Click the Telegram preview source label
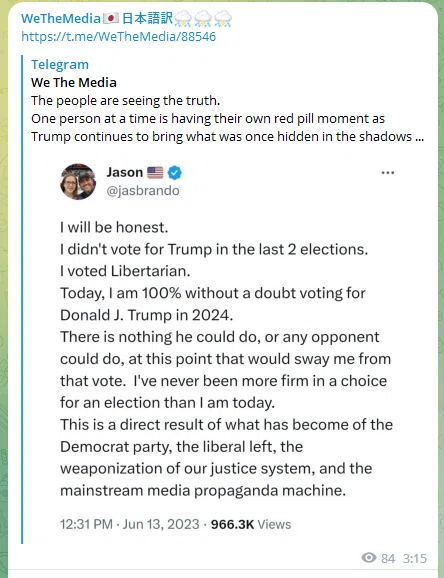 (x=60, y=65)
